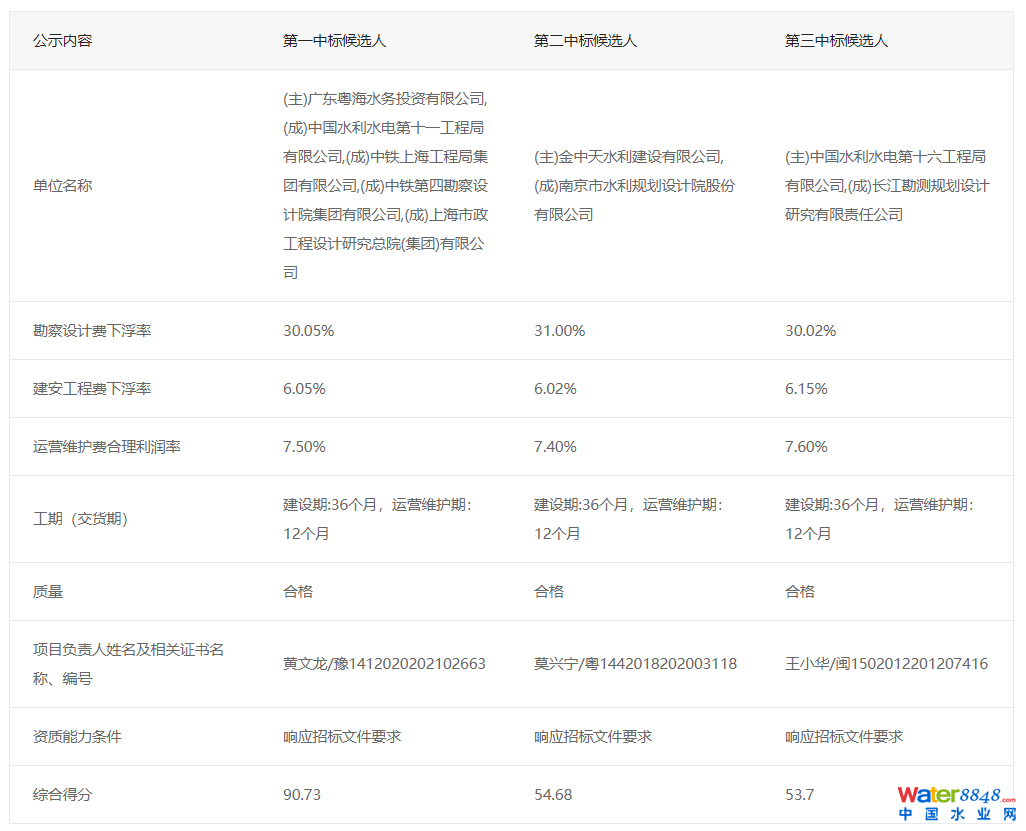Select the 54.68 comprehensive score
The width and height of the screenshot is (1026, 831).
click(553, 795)
